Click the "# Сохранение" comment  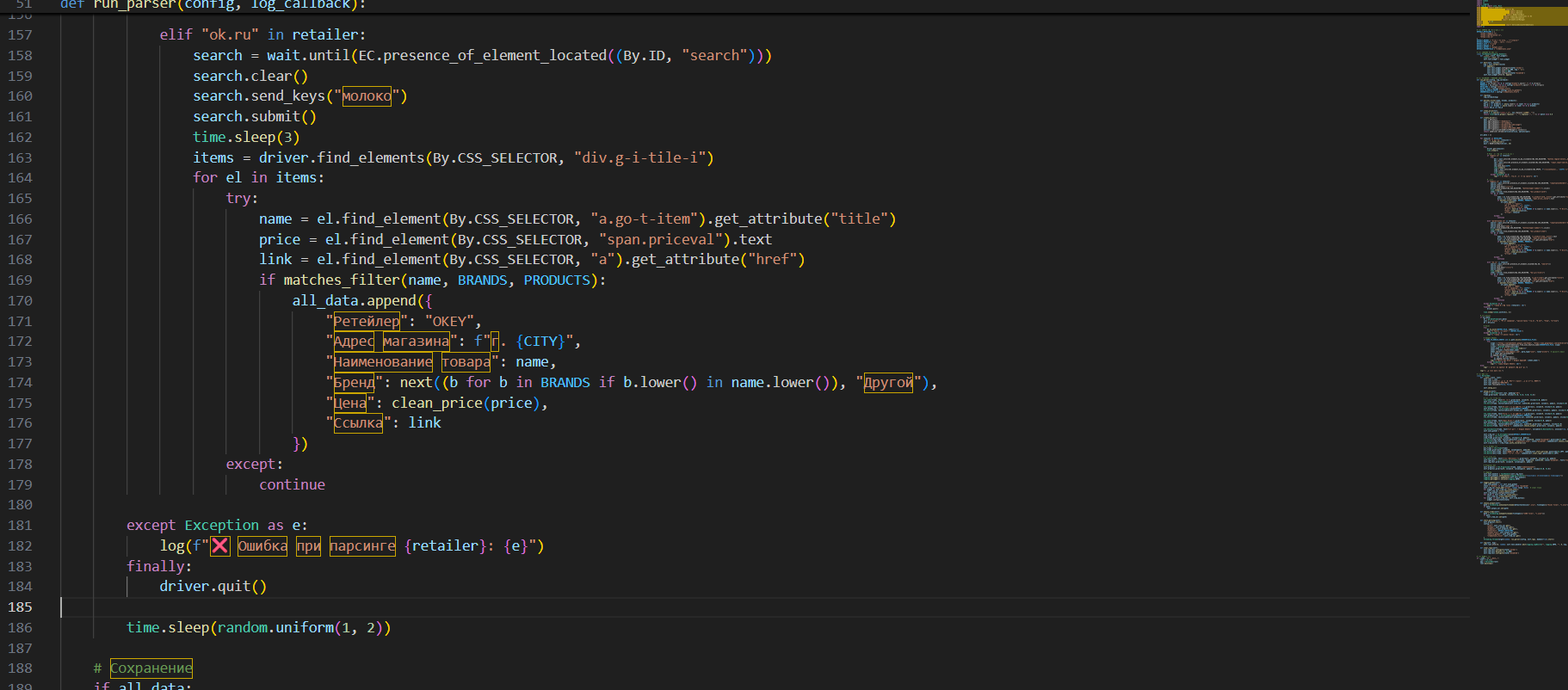143,668
